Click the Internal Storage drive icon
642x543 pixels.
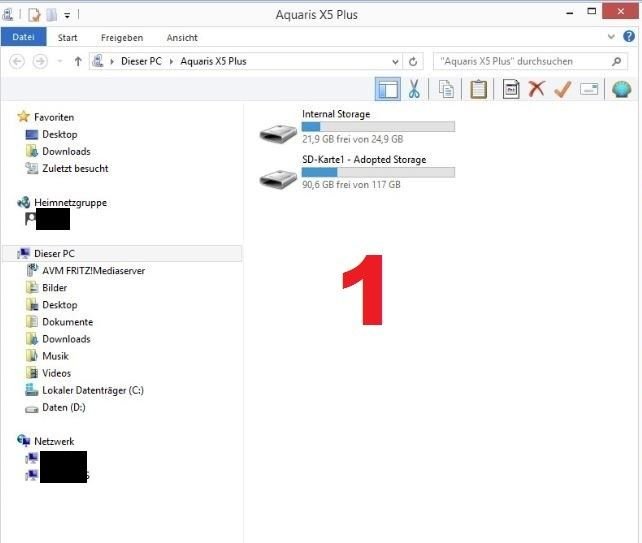278,133
